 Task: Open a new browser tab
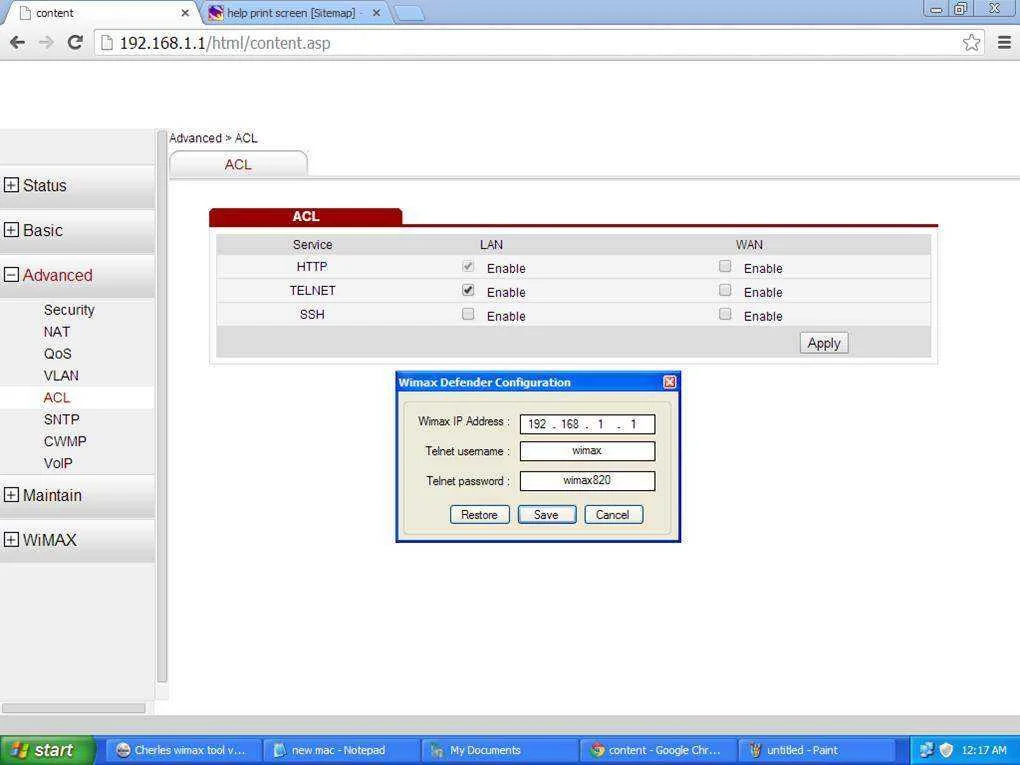[x=409, y=13]
